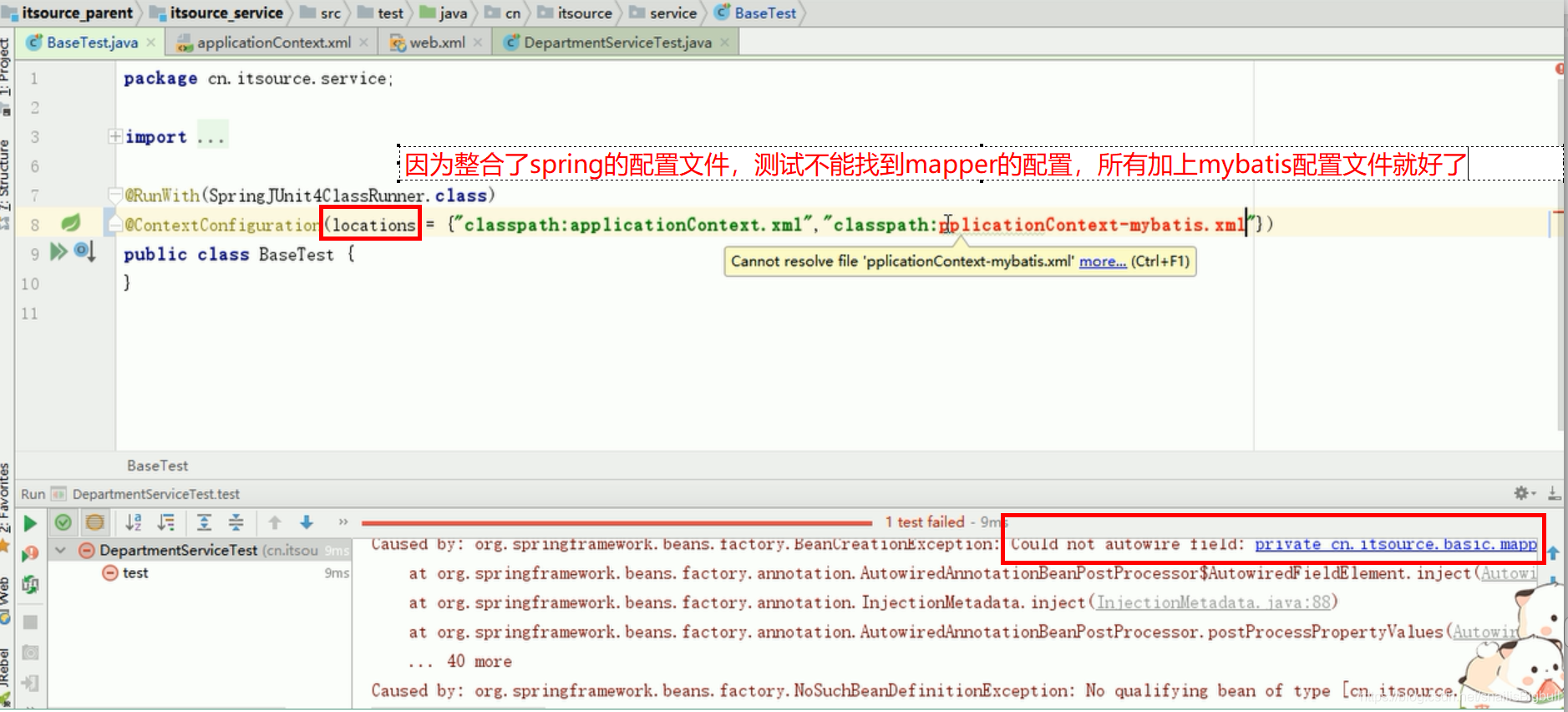Rerun the DepartmentServiceTest with green play icon
The height and width of the screenshot is (712, 1568).
pyautogui.click(x=30, y=524)
